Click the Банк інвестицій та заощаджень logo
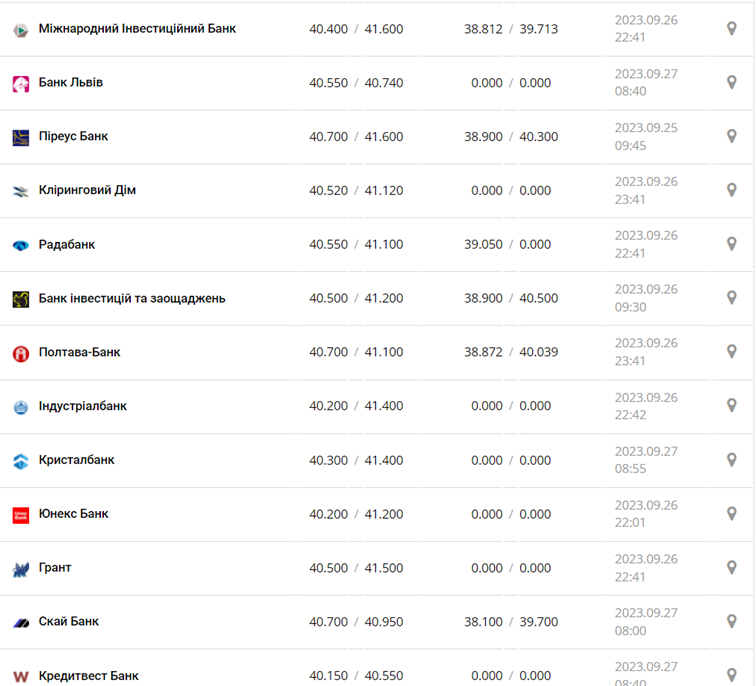Viewport: 756px width, 686px height. [x=21, y=300]
